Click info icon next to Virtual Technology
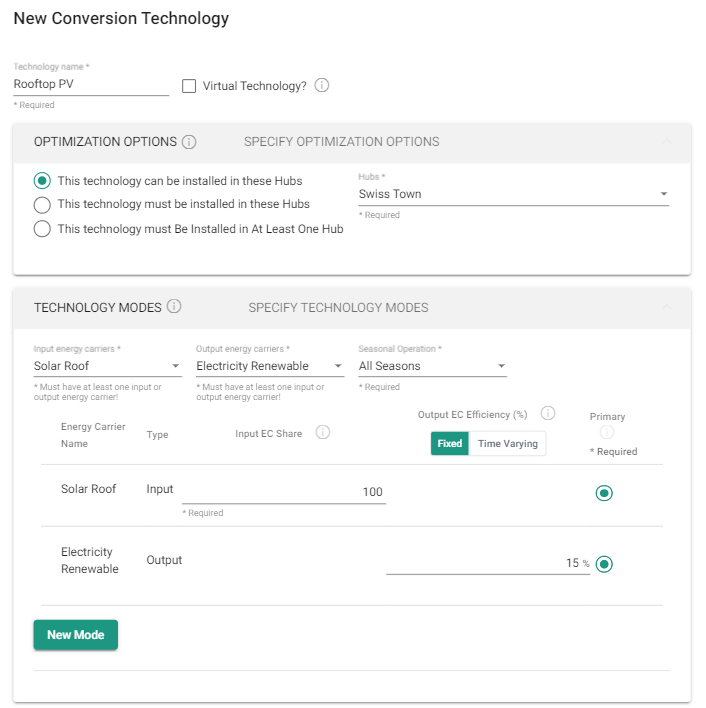This screenshot has height=708, width=706. point(322,86)
